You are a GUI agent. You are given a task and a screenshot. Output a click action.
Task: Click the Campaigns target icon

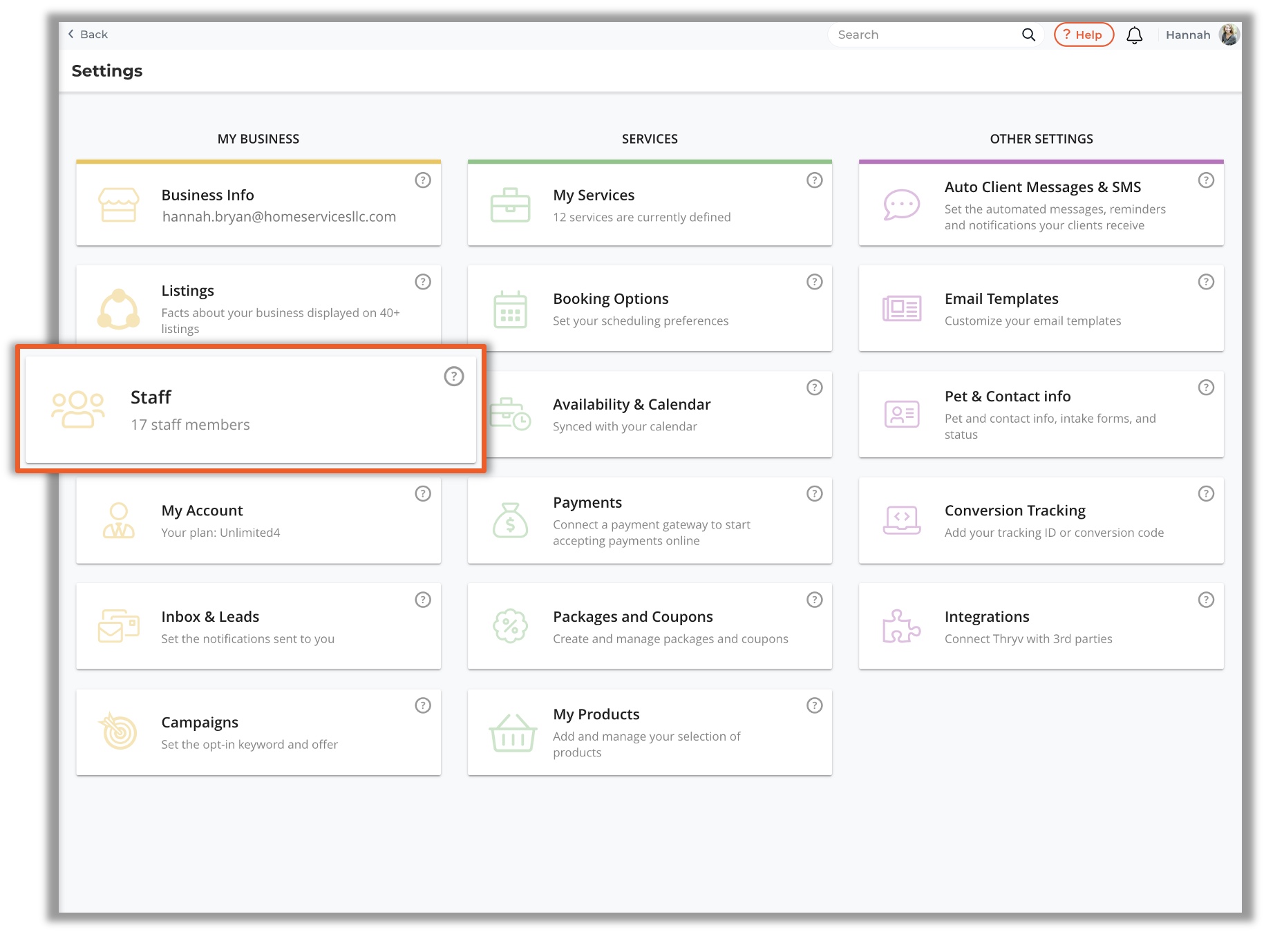tap(119, 731)
